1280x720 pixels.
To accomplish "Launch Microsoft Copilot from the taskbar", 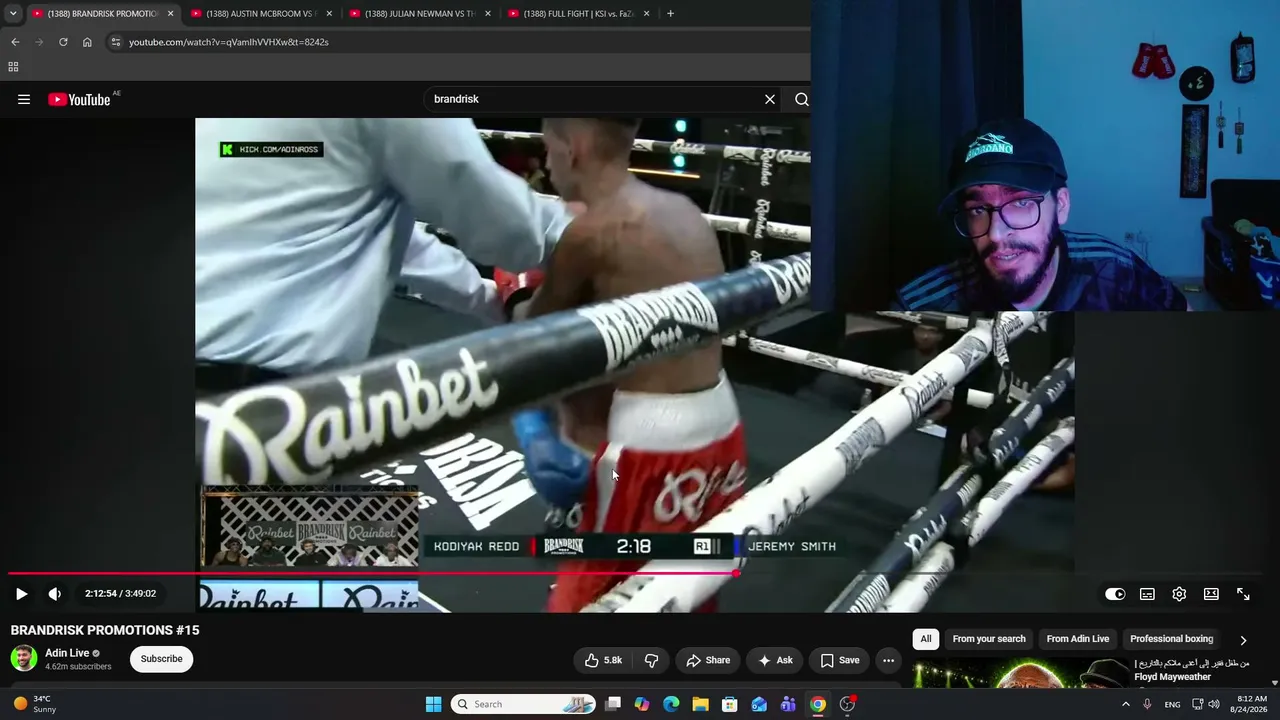I will coord(642,704).
